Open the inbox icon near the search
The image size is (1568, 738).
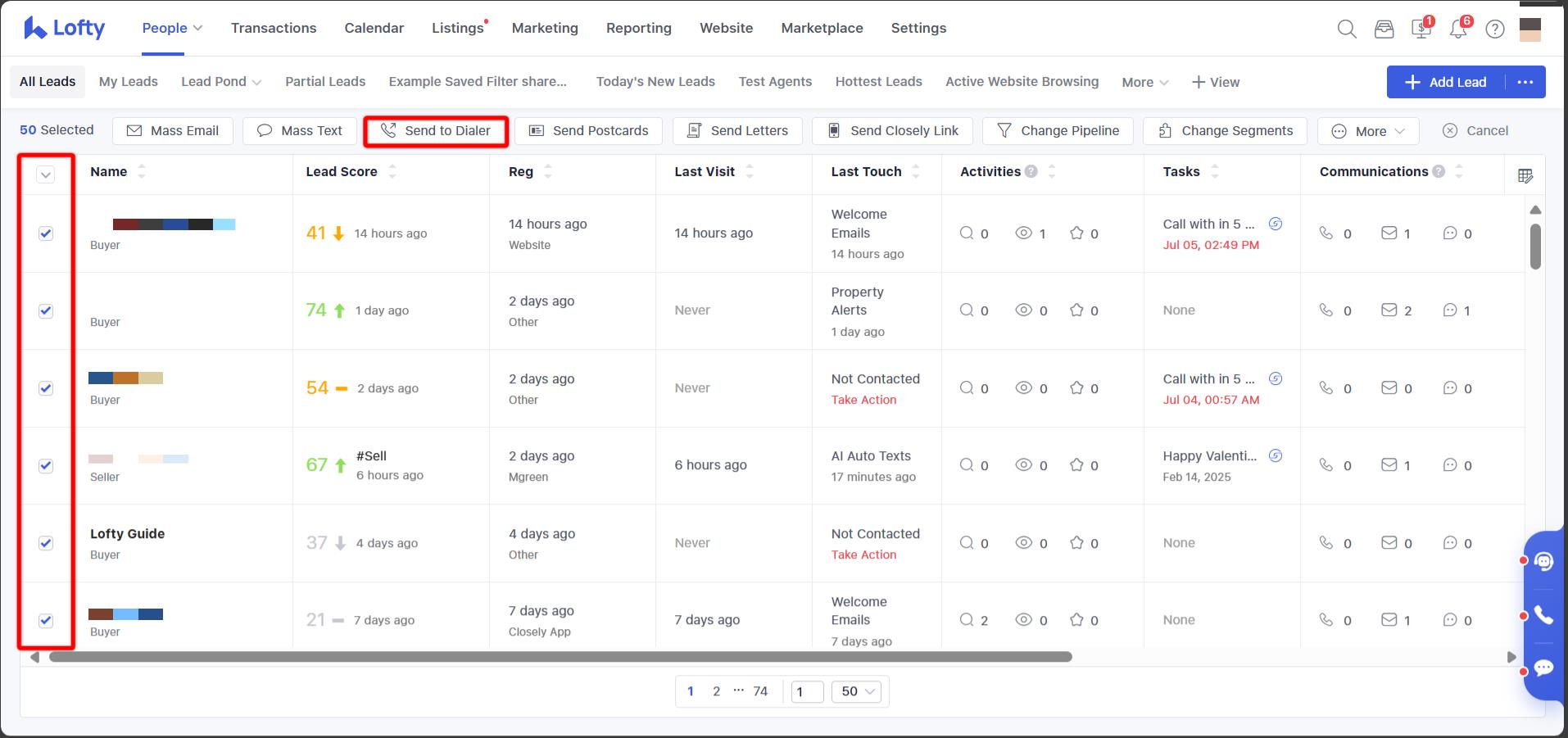[1384, 28]
